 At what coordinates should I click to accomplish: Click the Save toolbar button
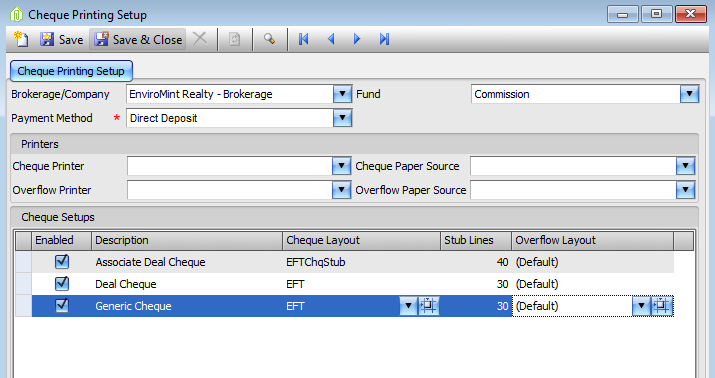tap(61, 39)
